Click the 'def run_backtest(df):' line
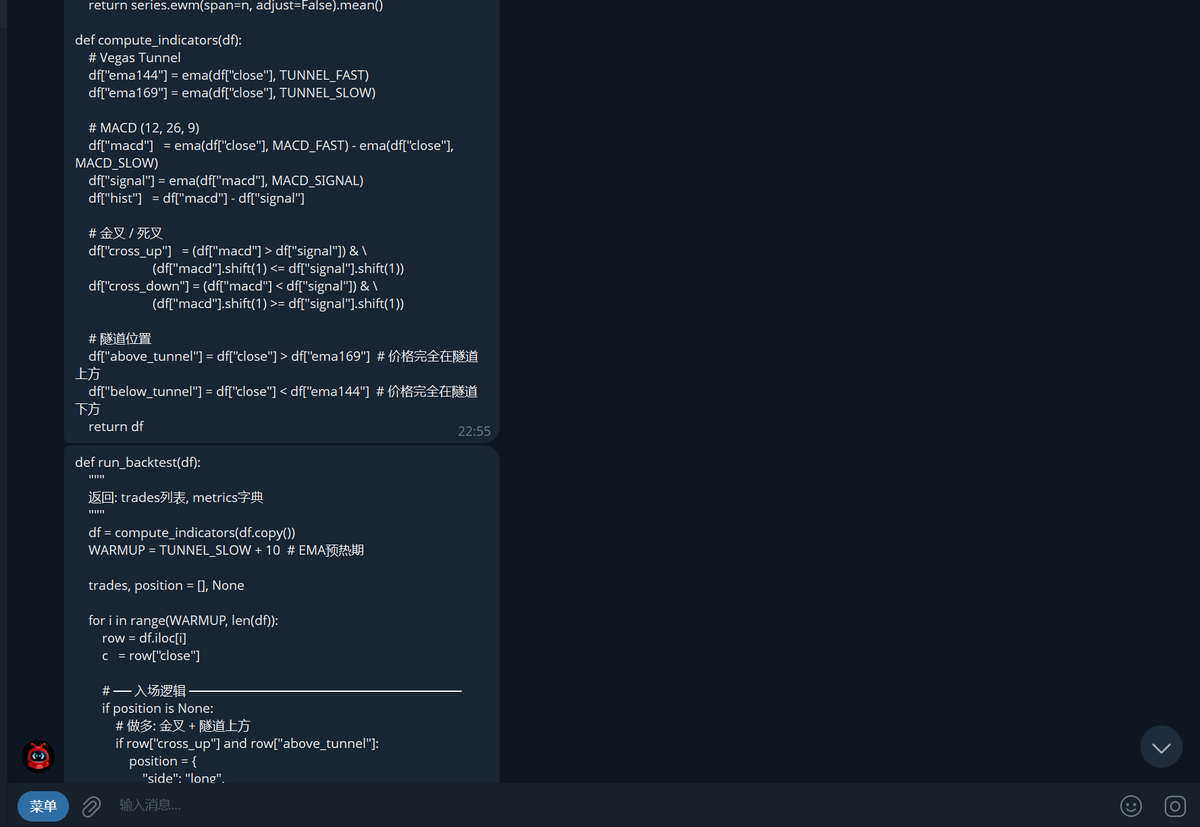 click(138, 462)
